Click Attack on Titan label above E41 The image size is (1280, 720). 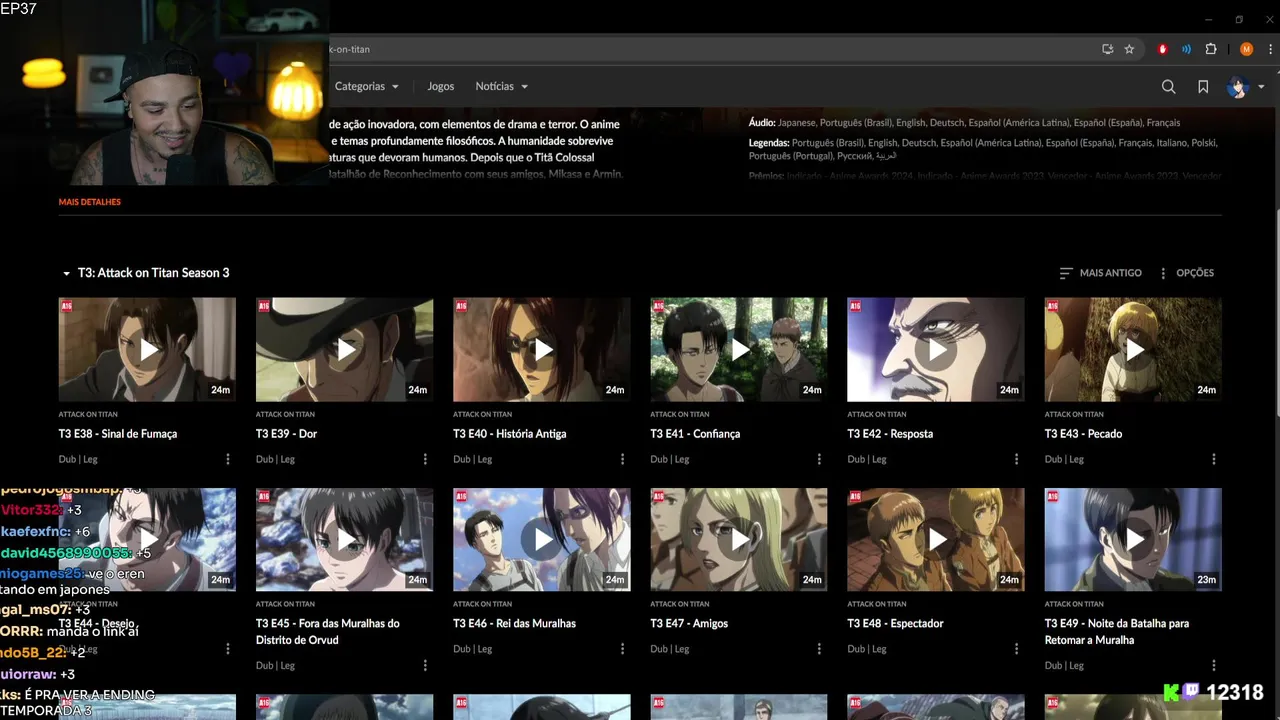click(x=680, y=414)
